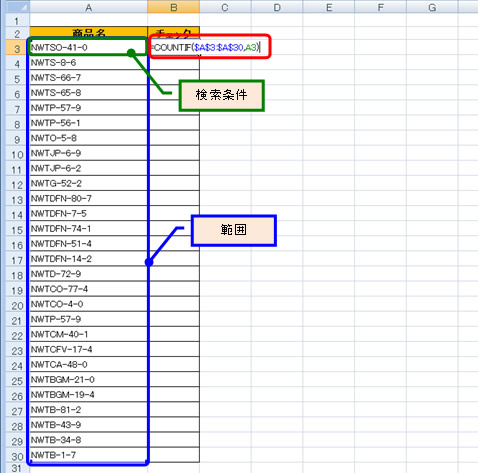Click cell containing NWTDFN-51-4

(88, 243)
